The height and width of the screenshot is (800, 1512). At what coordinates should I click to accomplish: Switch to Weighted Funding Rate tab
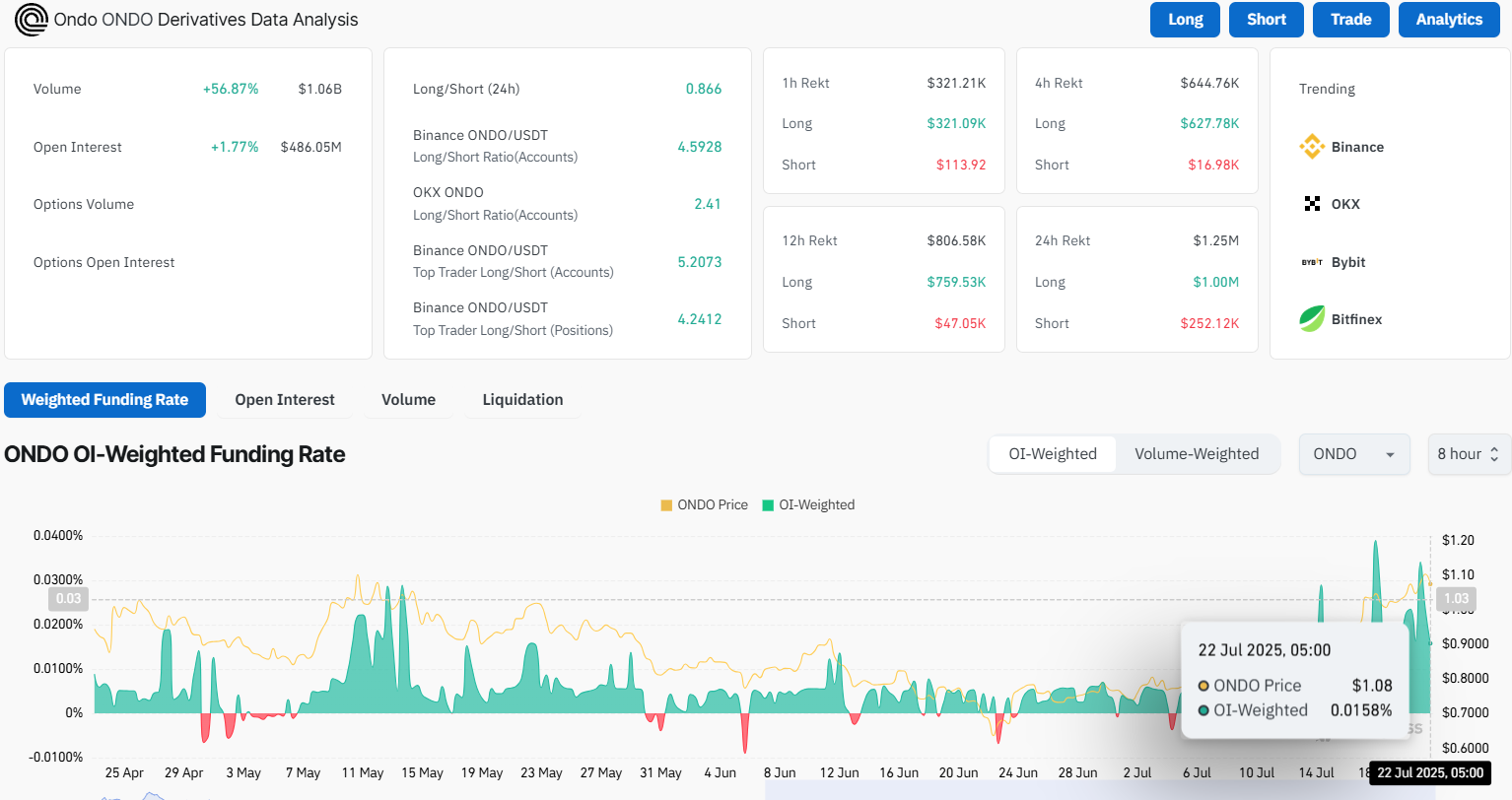104,400
